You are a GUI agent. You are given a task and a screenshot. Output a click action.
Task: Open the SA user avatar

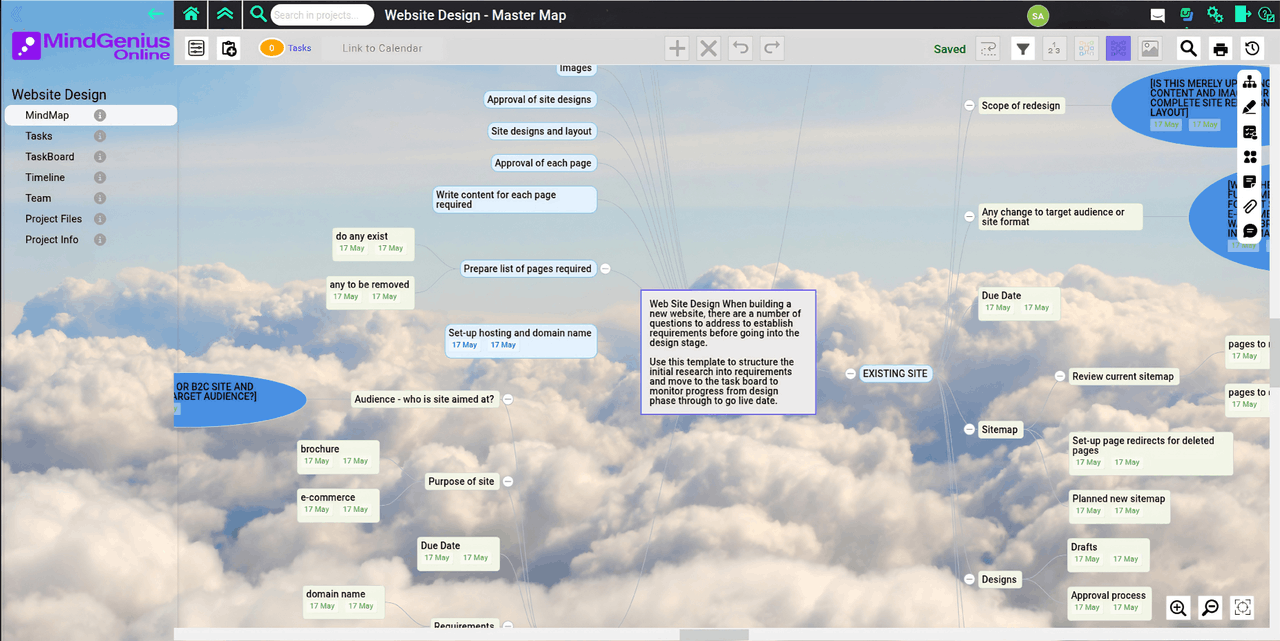click(x=1038, y=15)
